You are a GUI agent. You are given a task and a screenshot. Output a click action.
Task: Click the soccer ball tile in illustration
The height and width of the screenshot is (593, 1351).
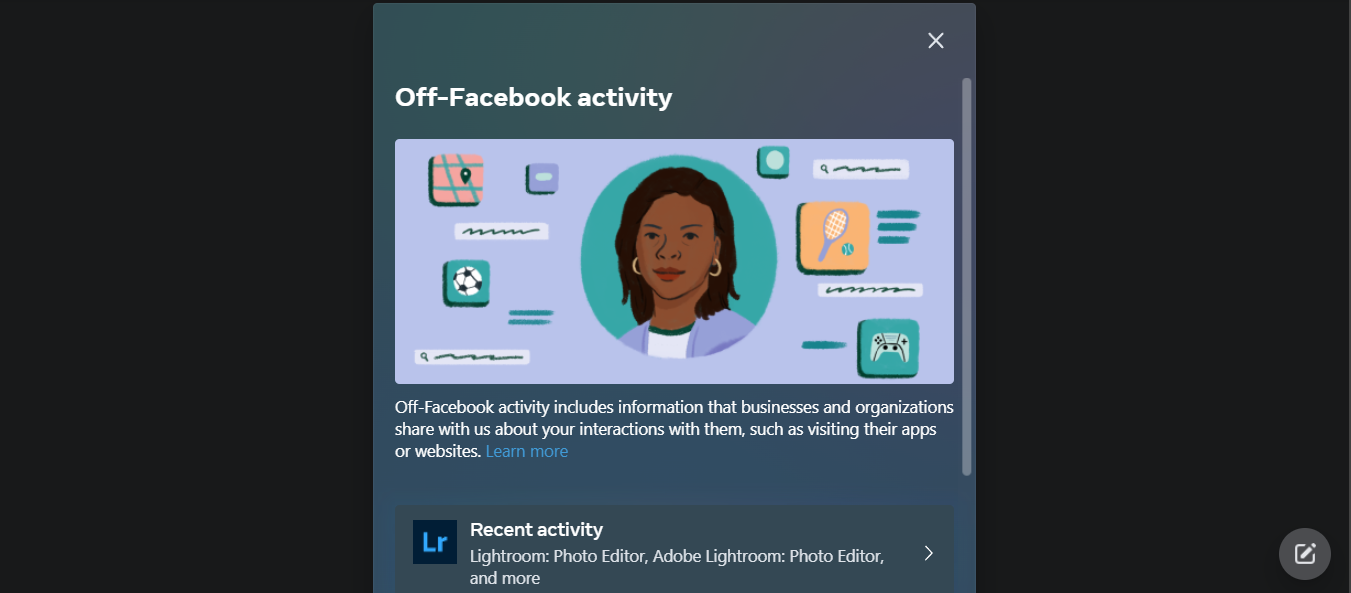tap(466, 283)
